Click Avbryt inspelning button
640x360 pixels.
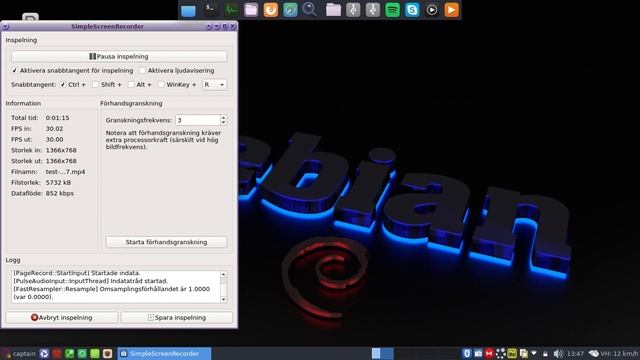coord(62,317)
